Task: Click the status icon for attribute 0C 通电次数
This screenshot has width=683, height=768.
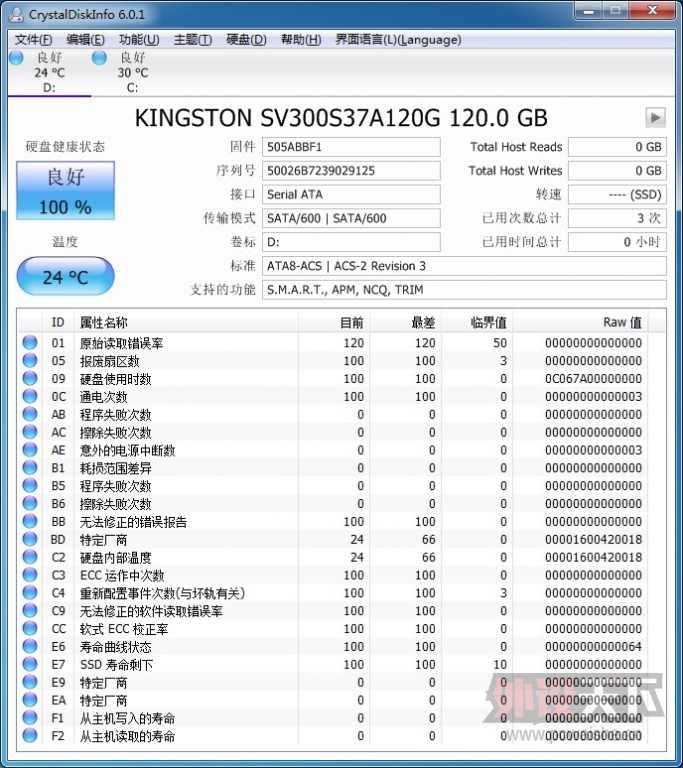Action: (30, 396)
